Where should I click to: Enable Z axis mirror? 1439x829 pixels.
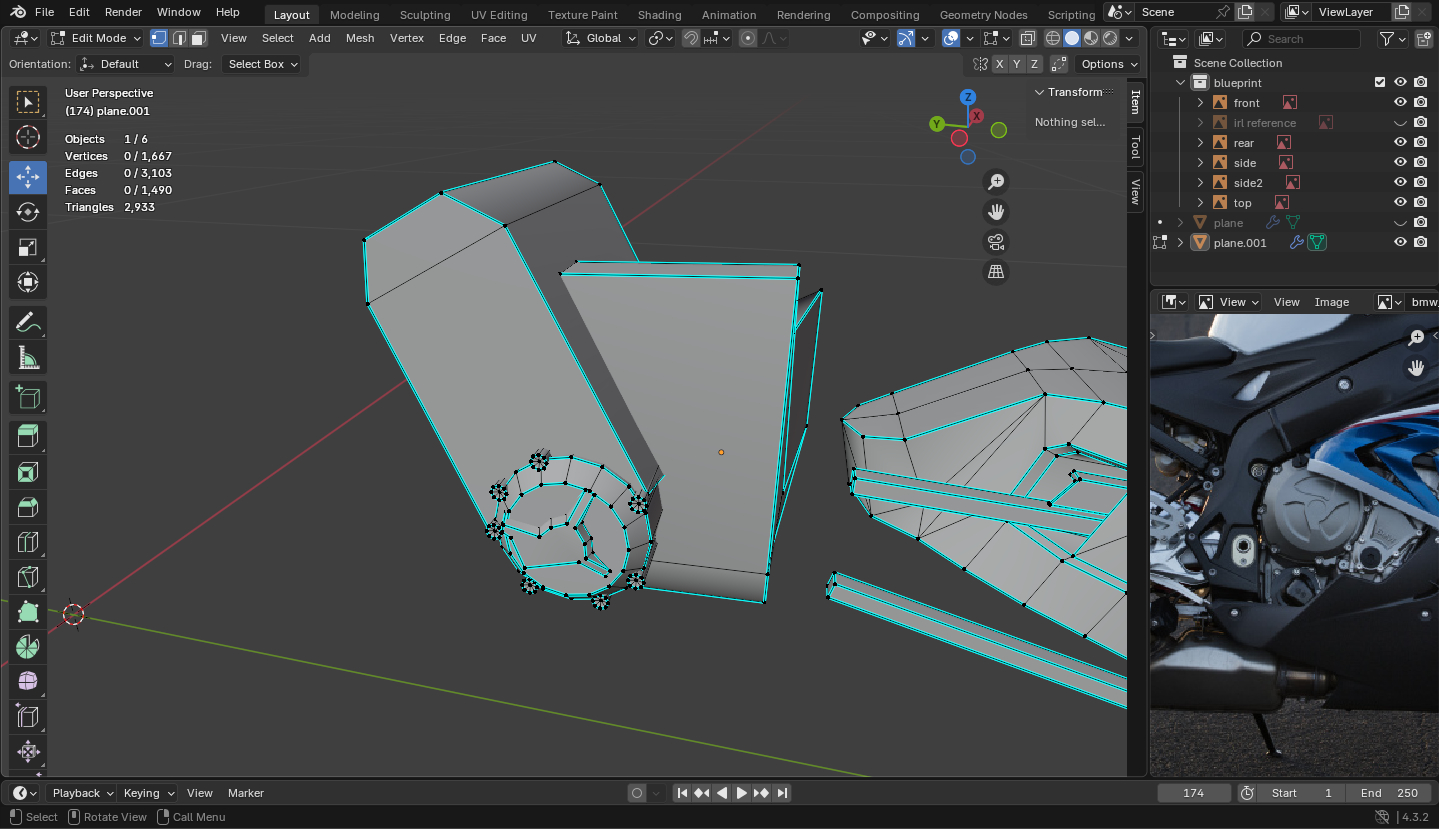(x=1034, y=64)
